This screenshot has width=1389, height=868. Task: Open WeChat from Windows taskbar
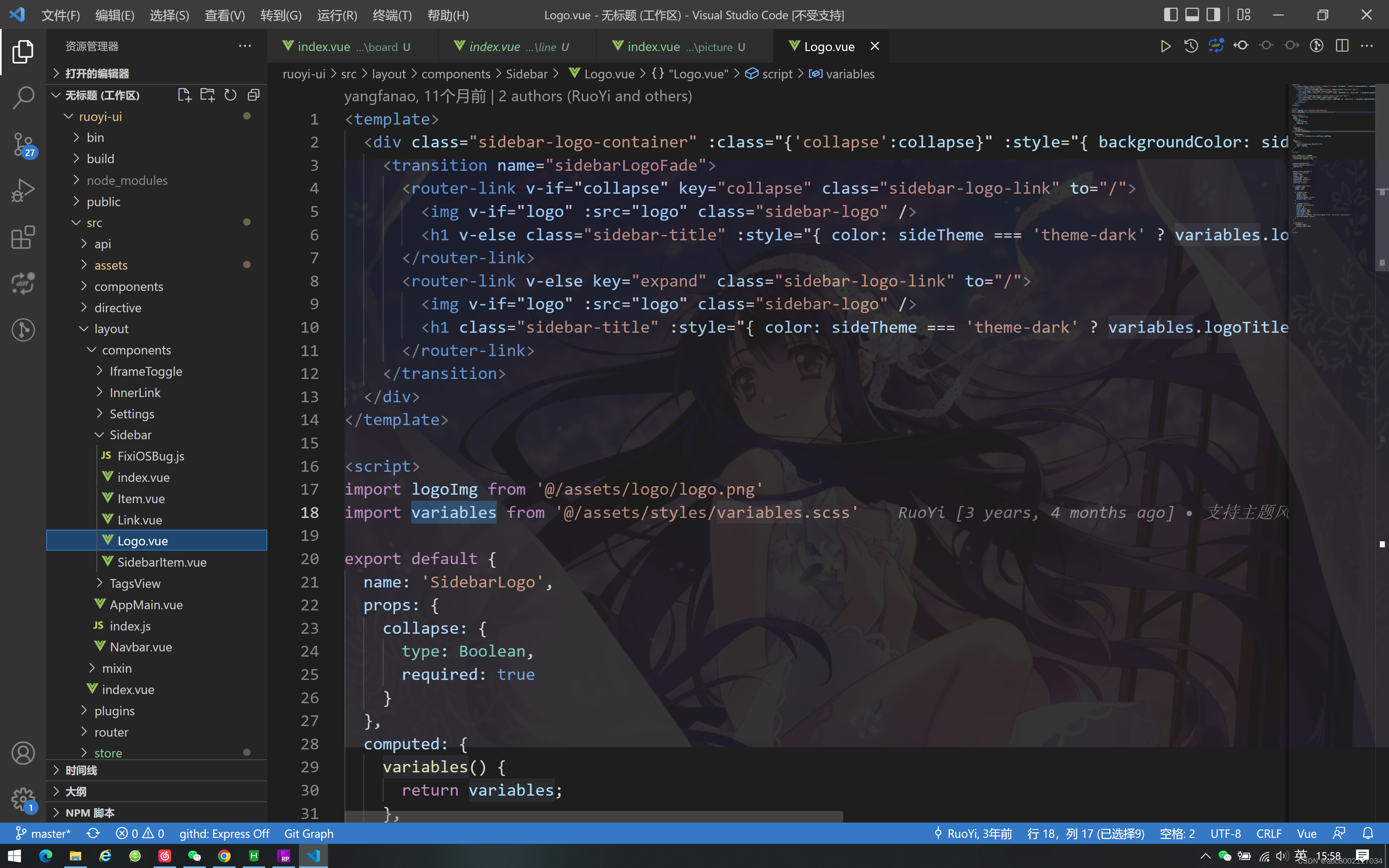click(x=195, y=856)
